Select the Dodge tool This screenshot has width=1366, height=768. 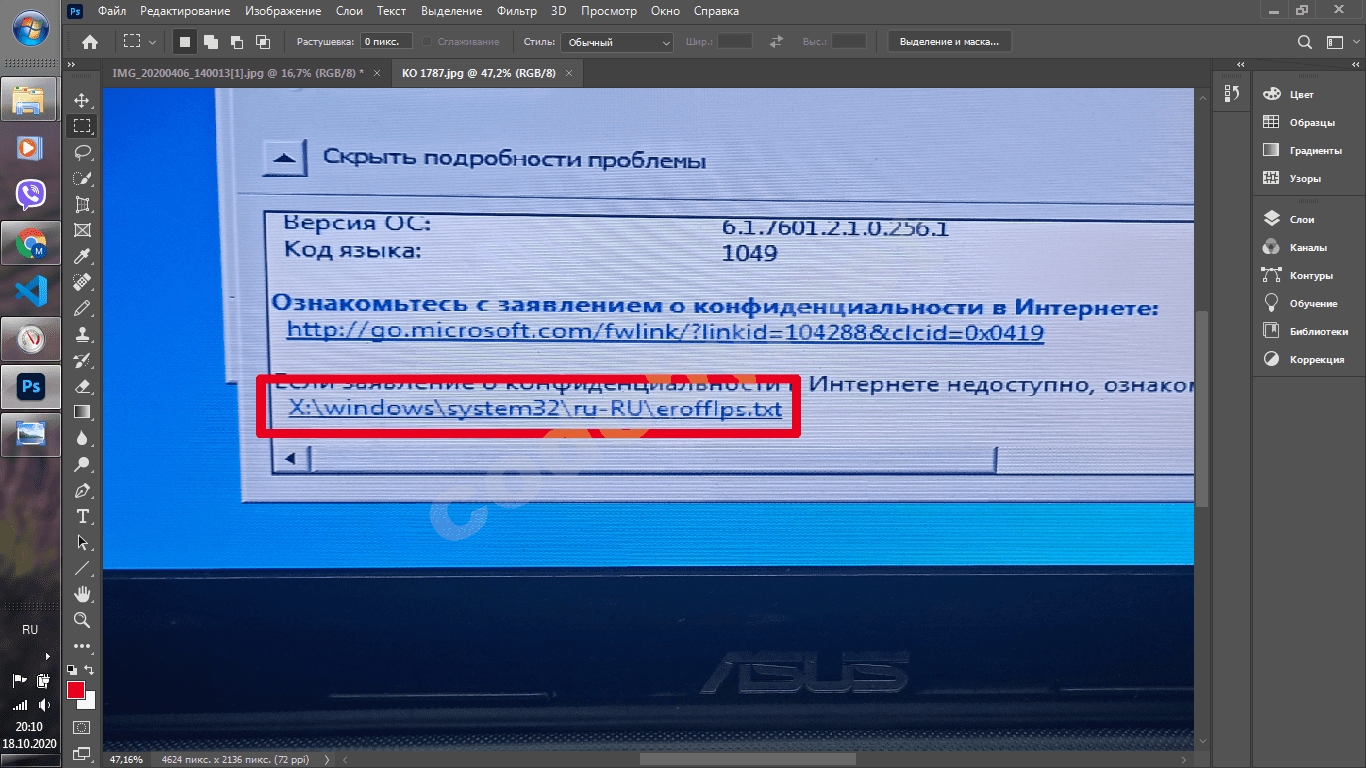[x=83, y=464]
